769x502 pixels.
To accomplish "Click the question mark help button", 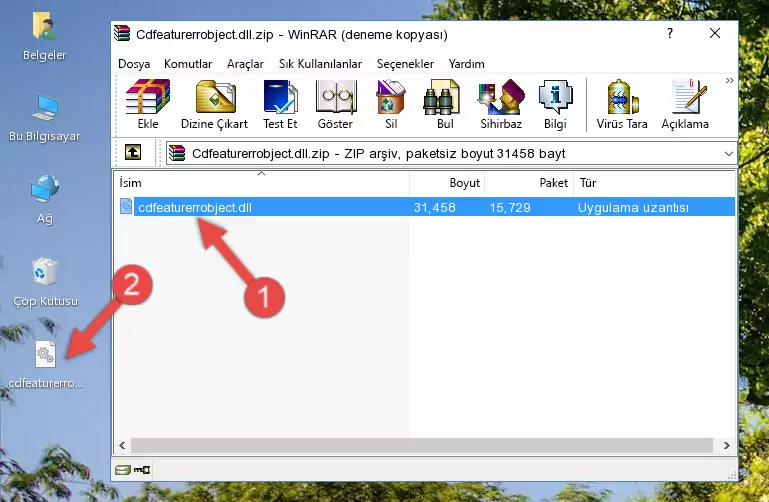I will click(x=670, y=34).
